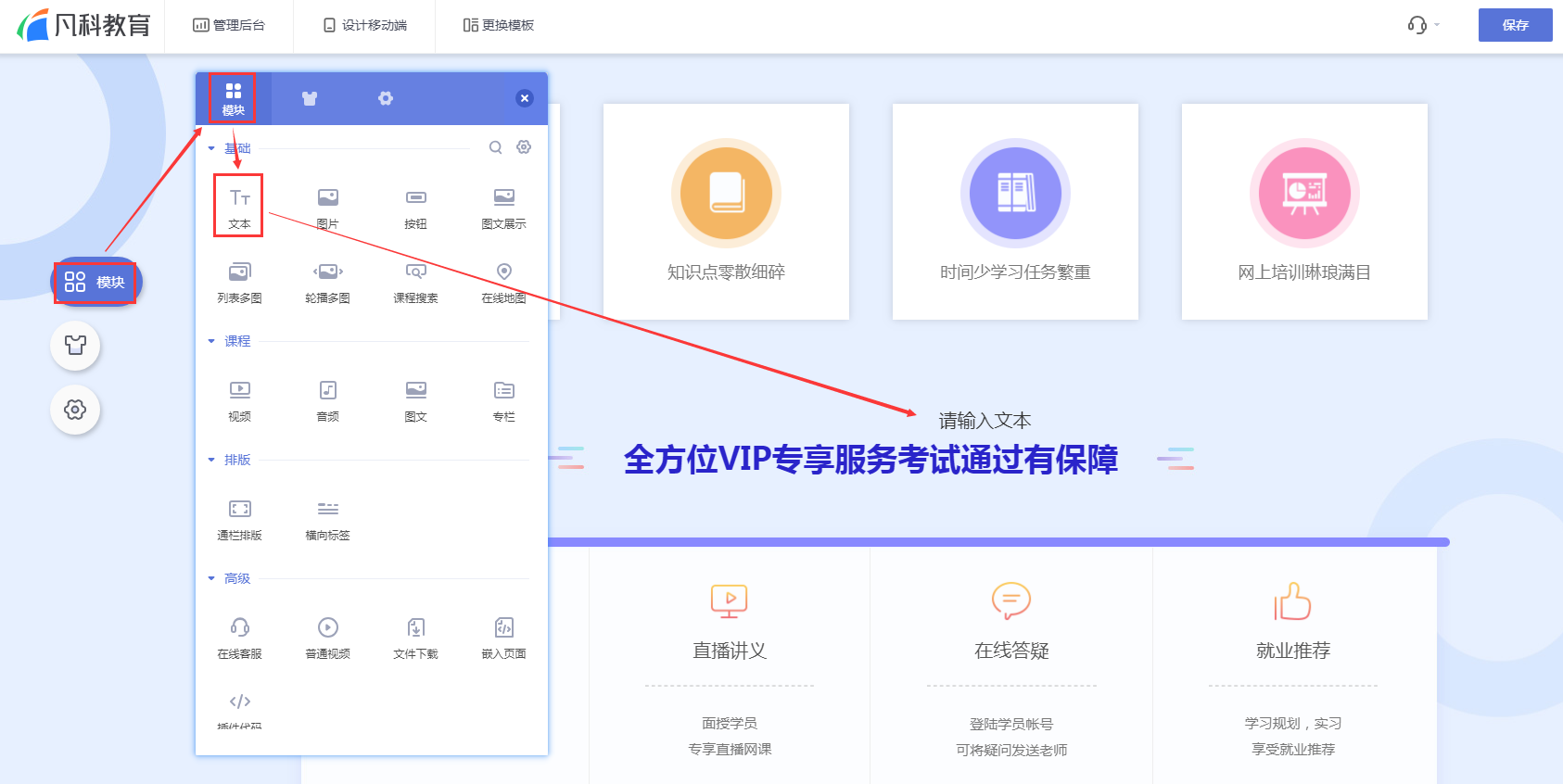Pick the 图文 course module
Screen dimensions: 1563x784
415,400
